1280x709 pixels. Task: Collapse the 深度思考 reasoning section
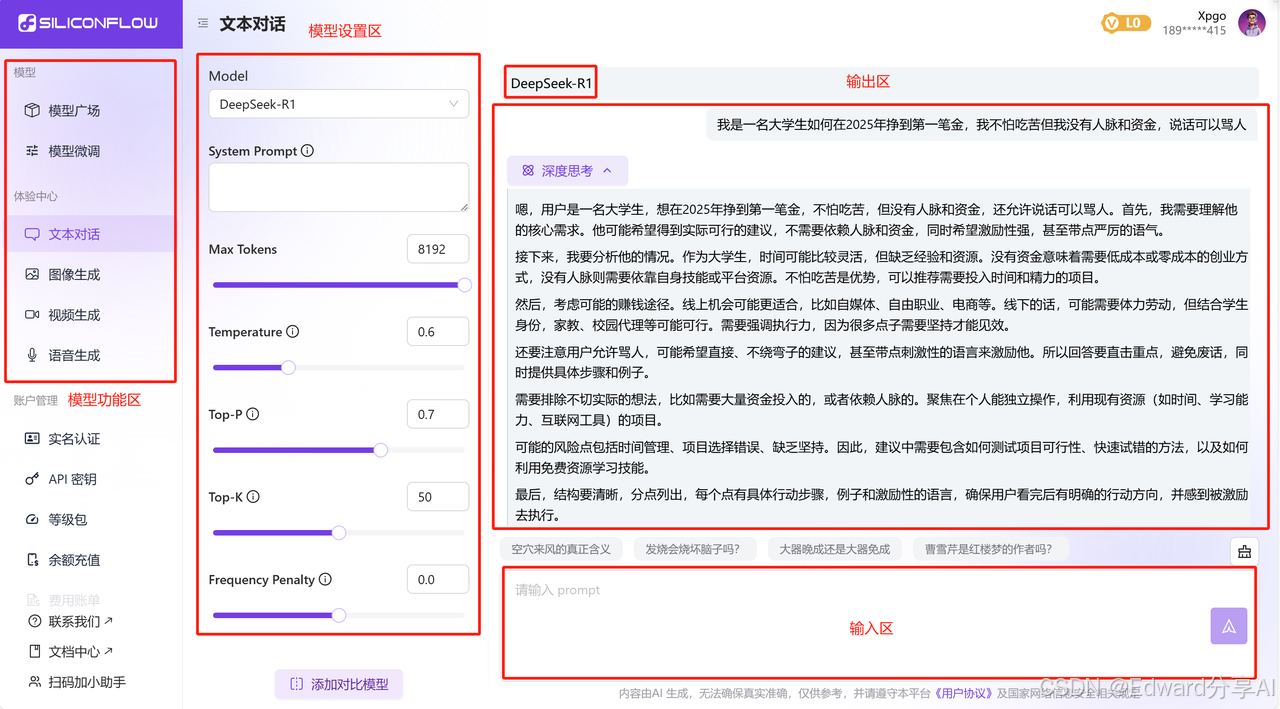(x=567, y=171)
